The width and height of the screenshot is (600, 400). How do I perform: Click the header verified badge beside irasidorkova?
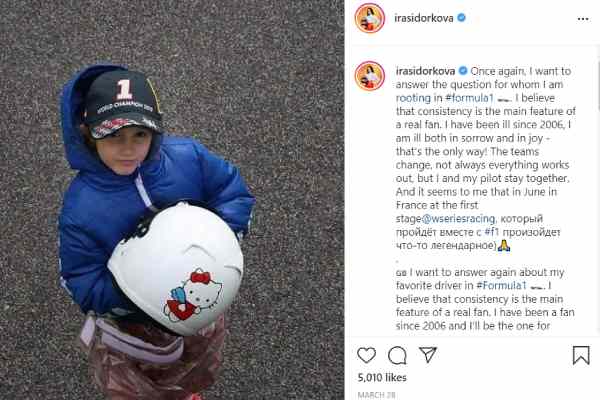(x=461, y=18)
